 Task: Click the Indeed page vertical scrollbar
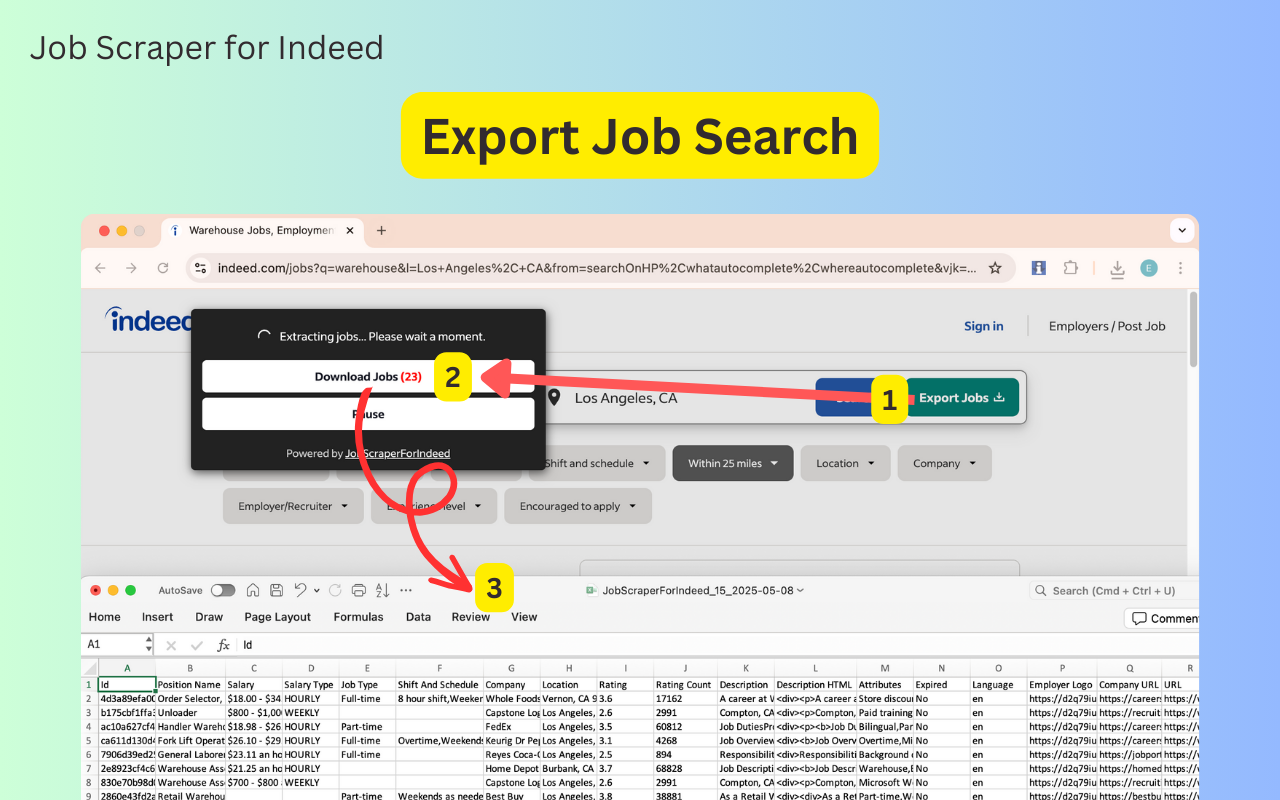point(1193,330)
